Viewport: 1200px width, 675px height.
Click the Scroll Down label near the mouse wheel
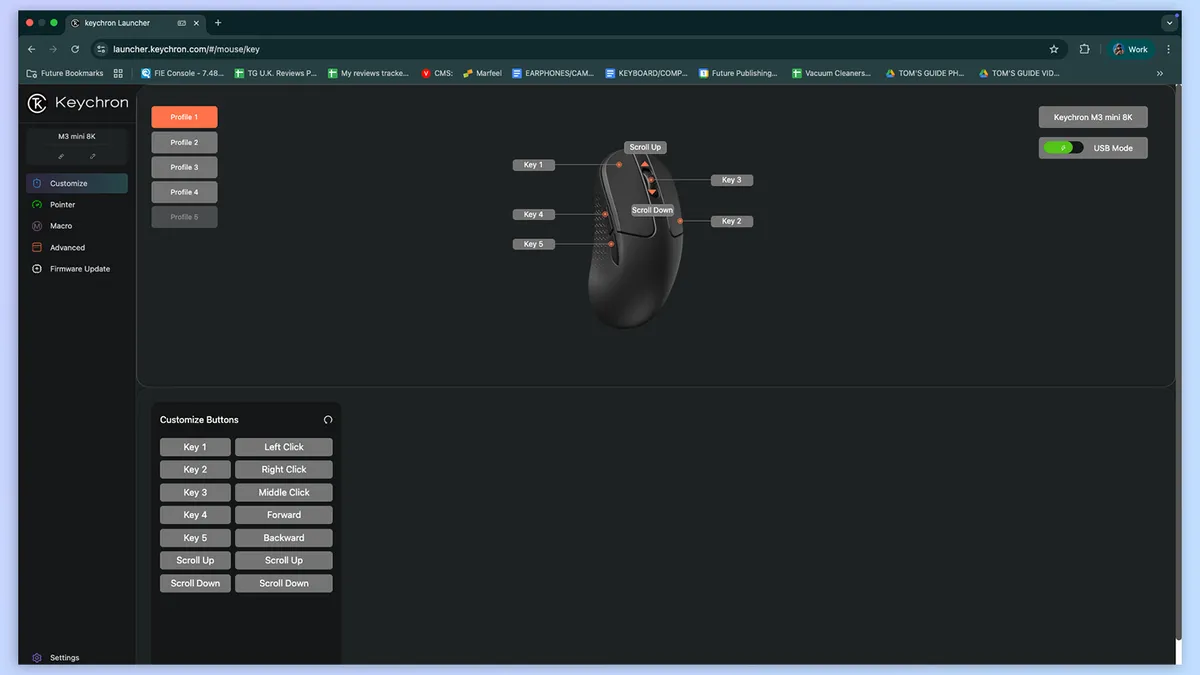pos(652,210)
